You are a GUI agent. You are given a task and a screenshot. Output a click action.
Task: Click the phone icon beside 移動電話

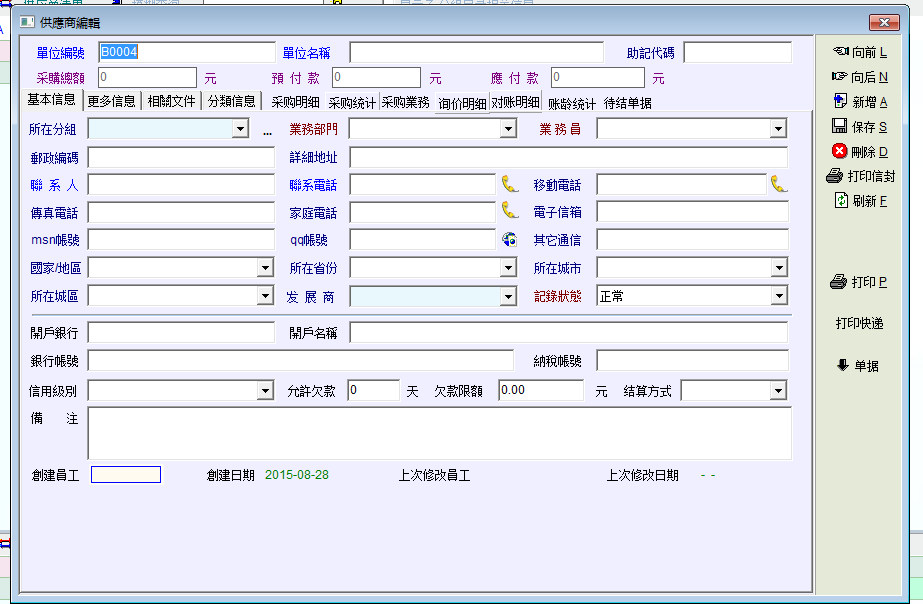778,184
